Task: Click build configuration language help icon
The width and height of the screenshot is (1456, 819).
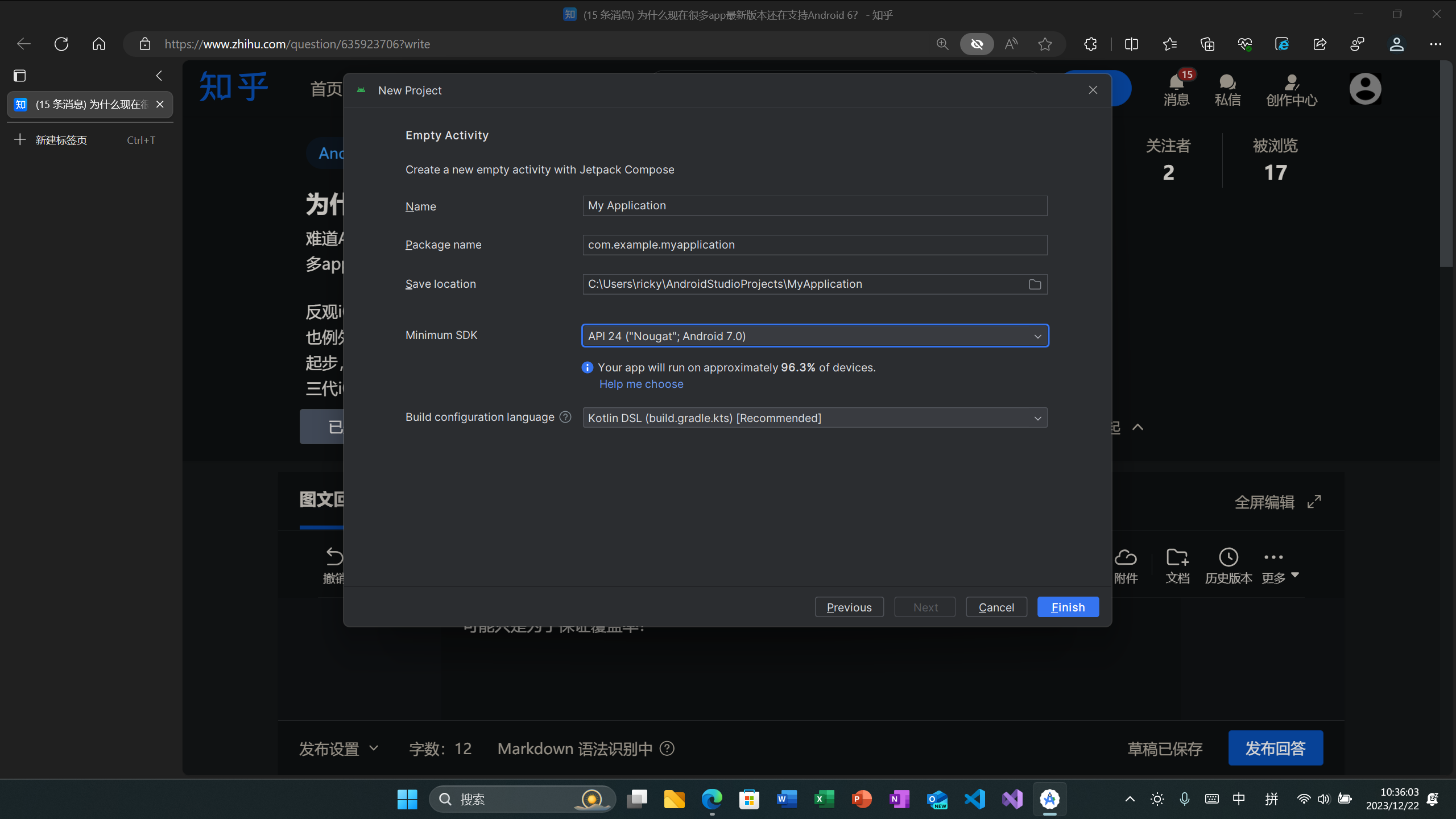Action: click(565, 417)
